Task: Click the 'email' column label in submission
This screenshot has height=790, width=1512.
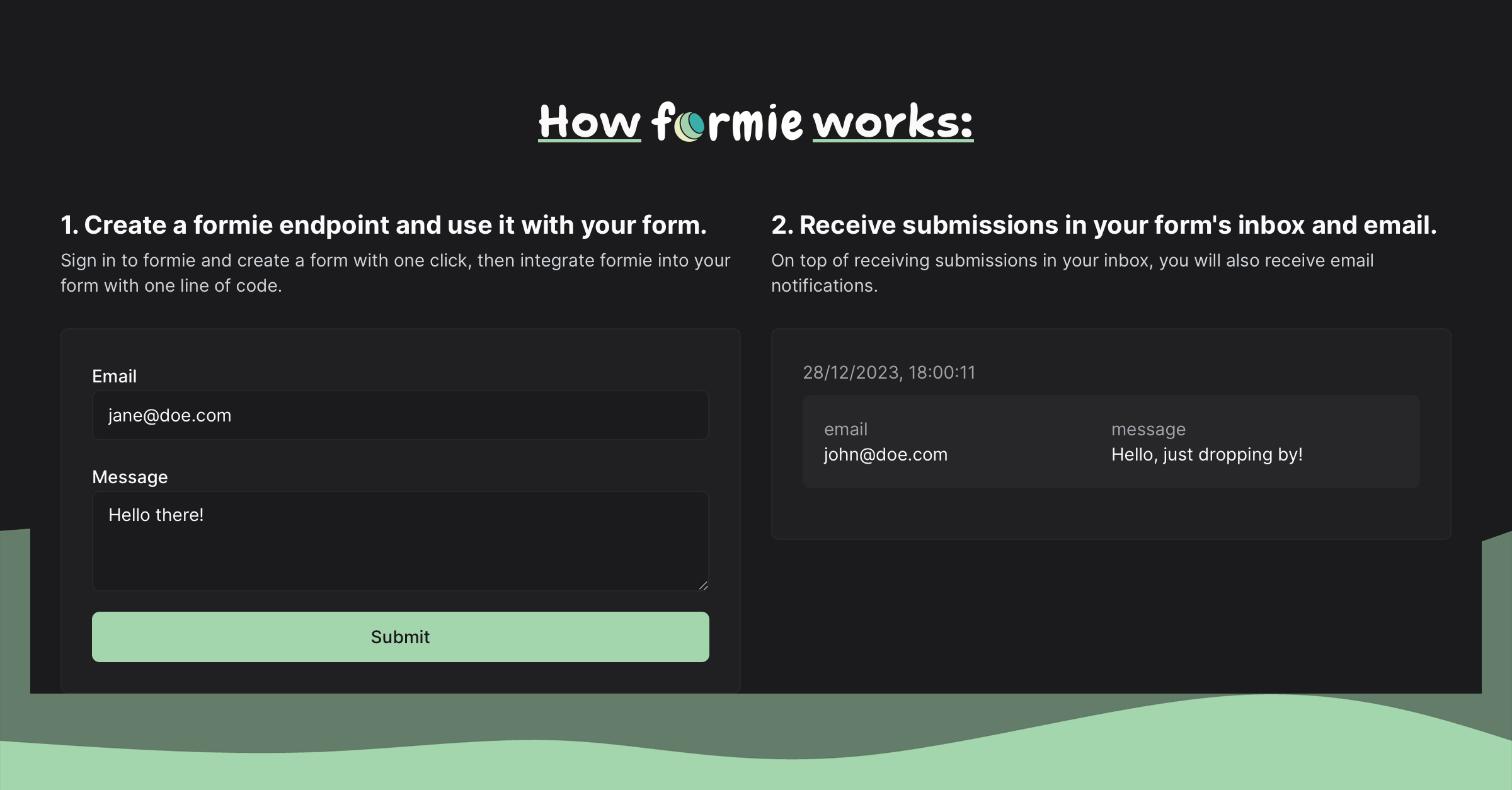Action: [845, 429]
